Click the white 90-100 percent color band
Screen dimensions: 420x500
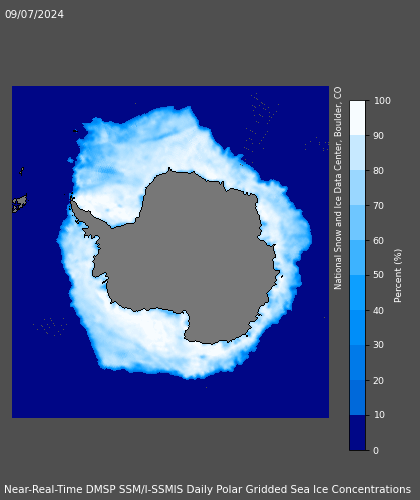click(x=357, y=118)
